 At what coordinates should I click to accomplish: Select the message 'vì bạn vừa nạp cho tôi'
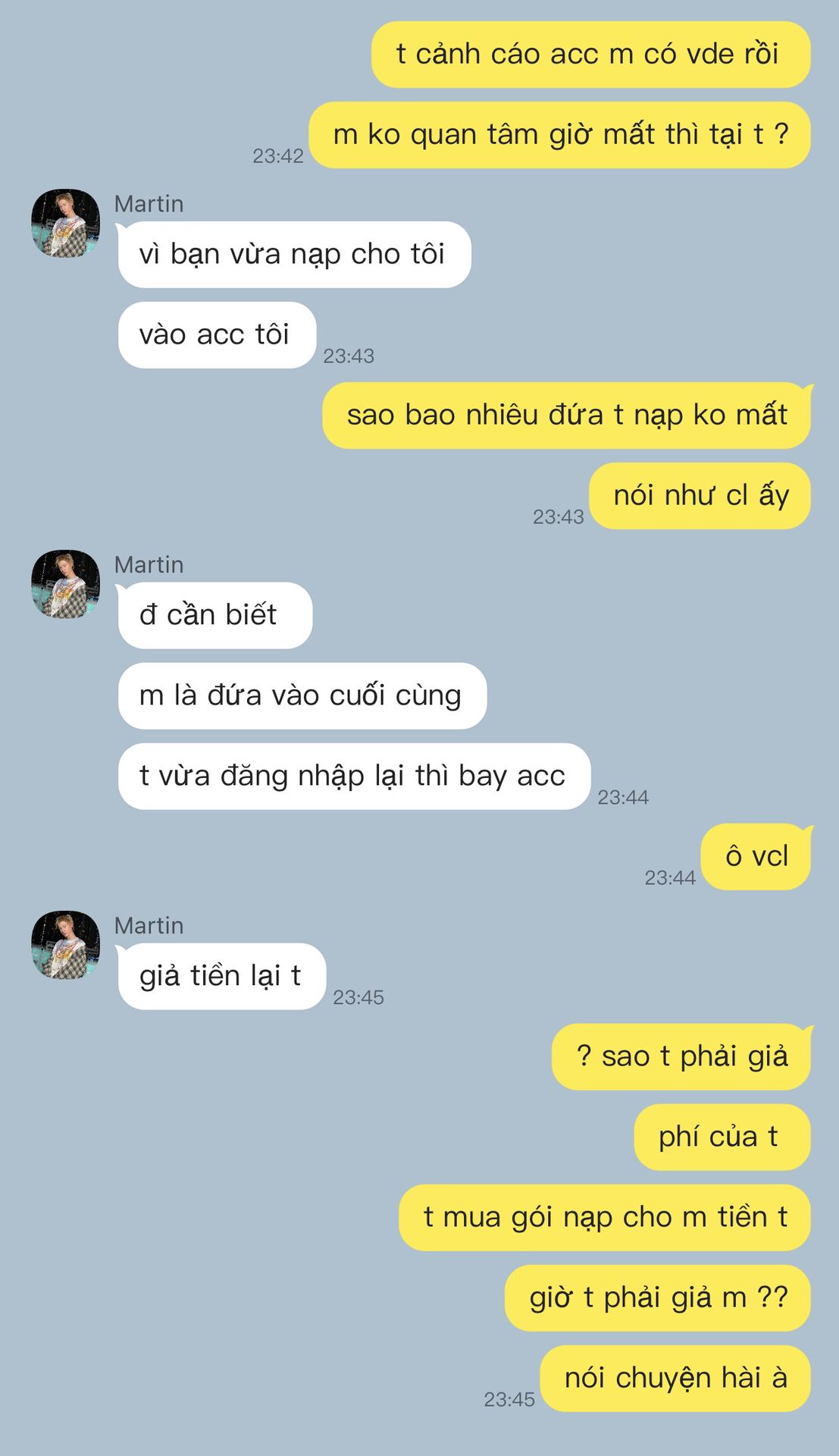point(294,255)
